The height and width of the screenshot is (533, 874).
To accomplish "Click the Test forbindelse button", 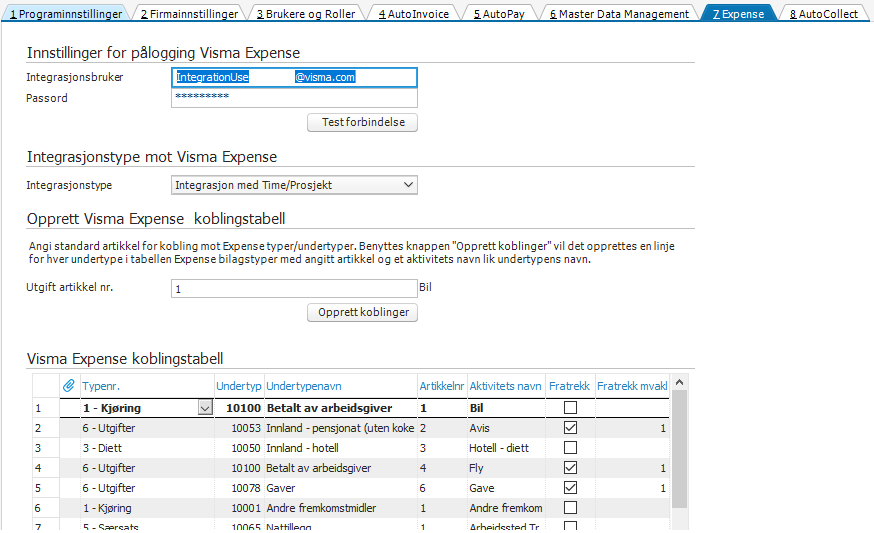I will [362, 122].
